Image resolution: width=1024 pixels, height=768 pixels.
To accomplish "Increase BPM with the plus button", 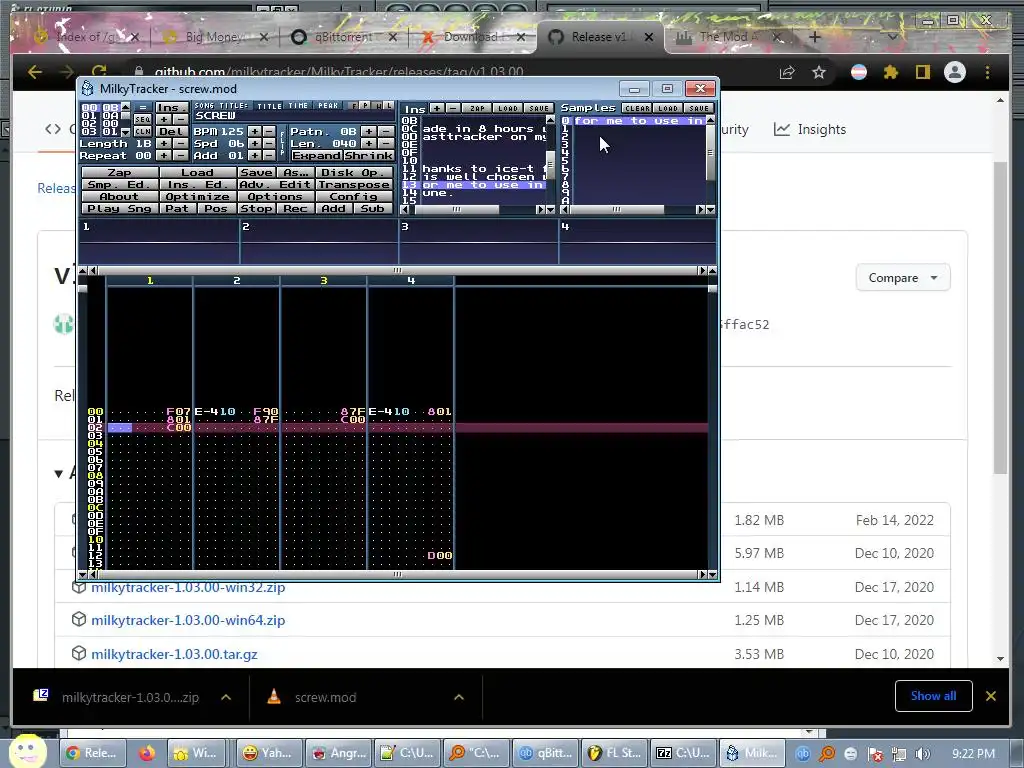I will (x=255, y=131).
